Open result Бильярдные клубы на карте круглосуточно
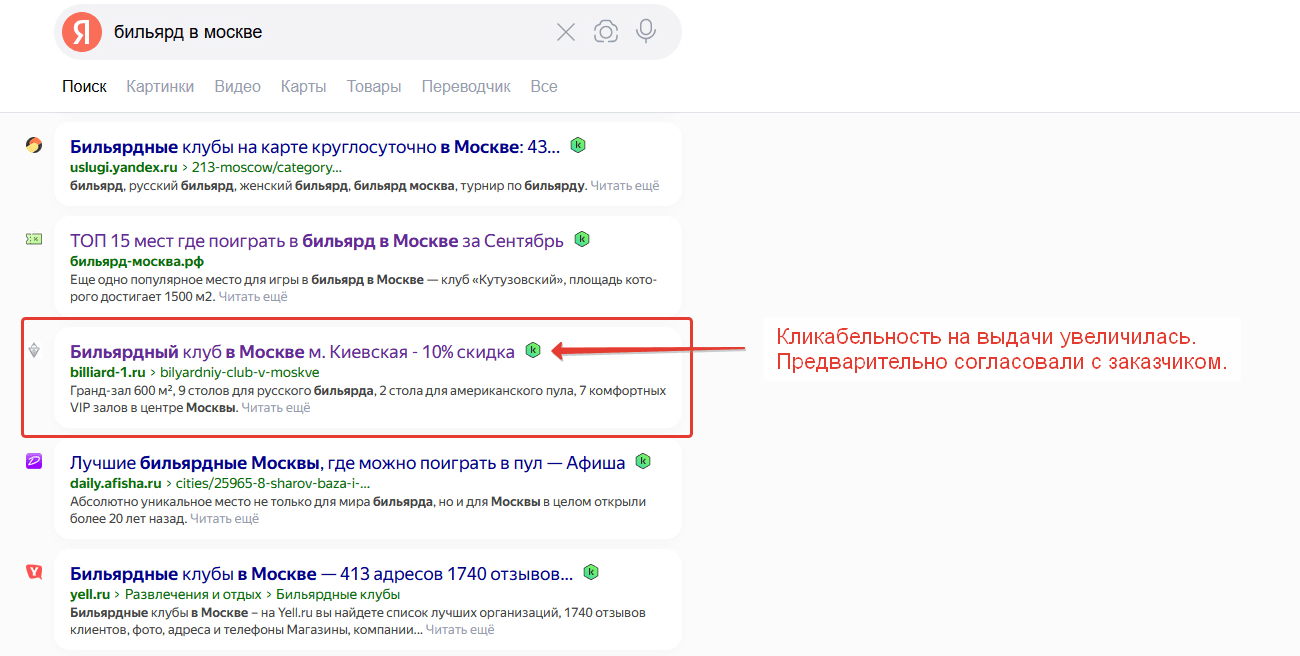1300x656 pixels. pyautogui.click(x=315, y=146)
